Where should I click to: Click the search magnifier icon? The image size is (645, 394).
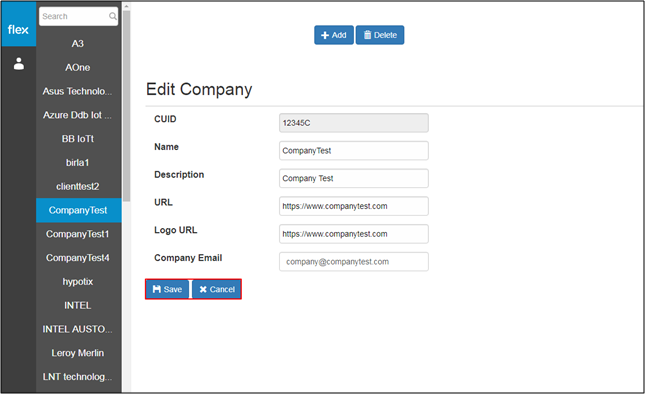click(x=112, y=16)
